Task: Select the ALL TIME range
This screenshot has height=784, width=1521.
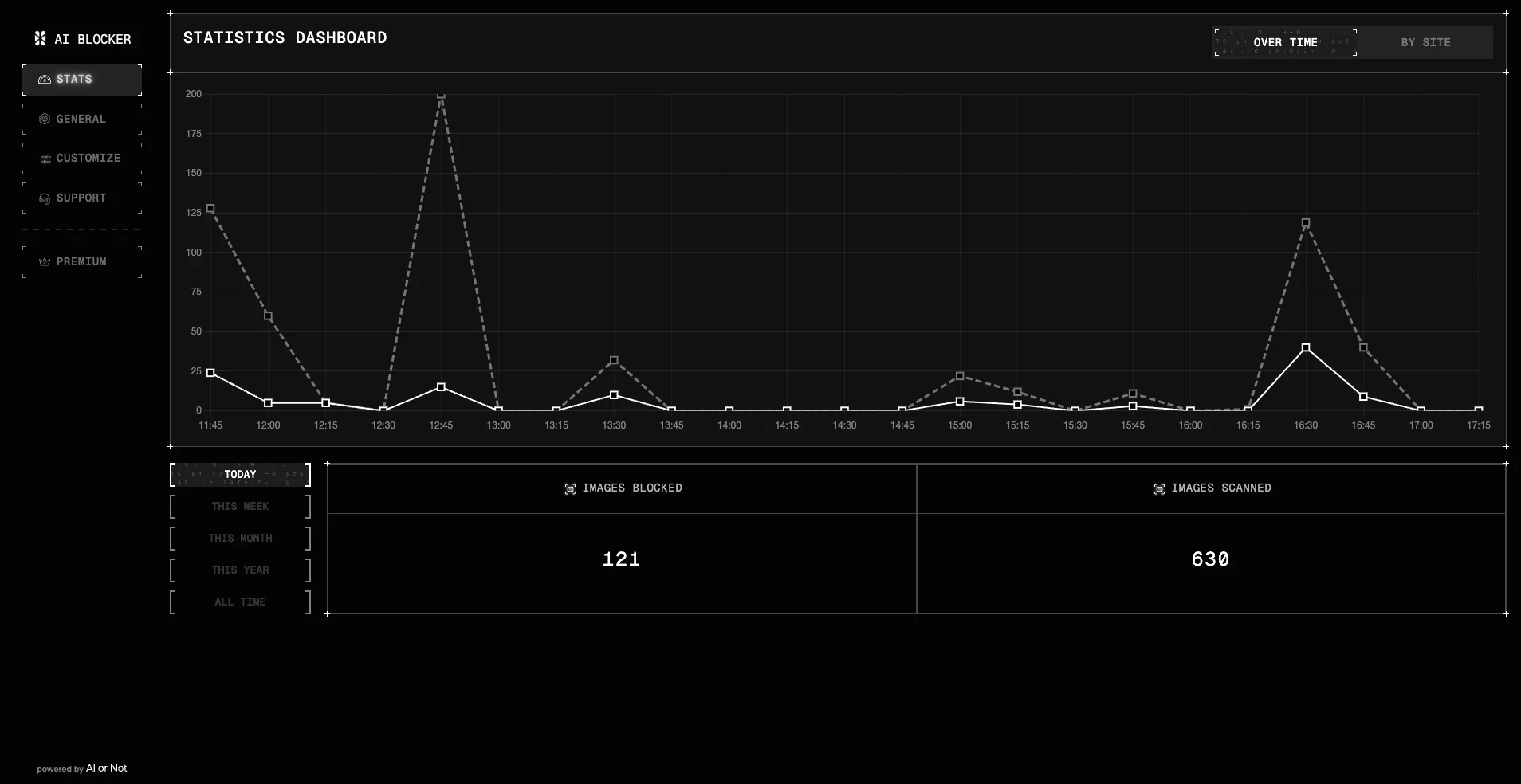Action: [x=240, y=602]
